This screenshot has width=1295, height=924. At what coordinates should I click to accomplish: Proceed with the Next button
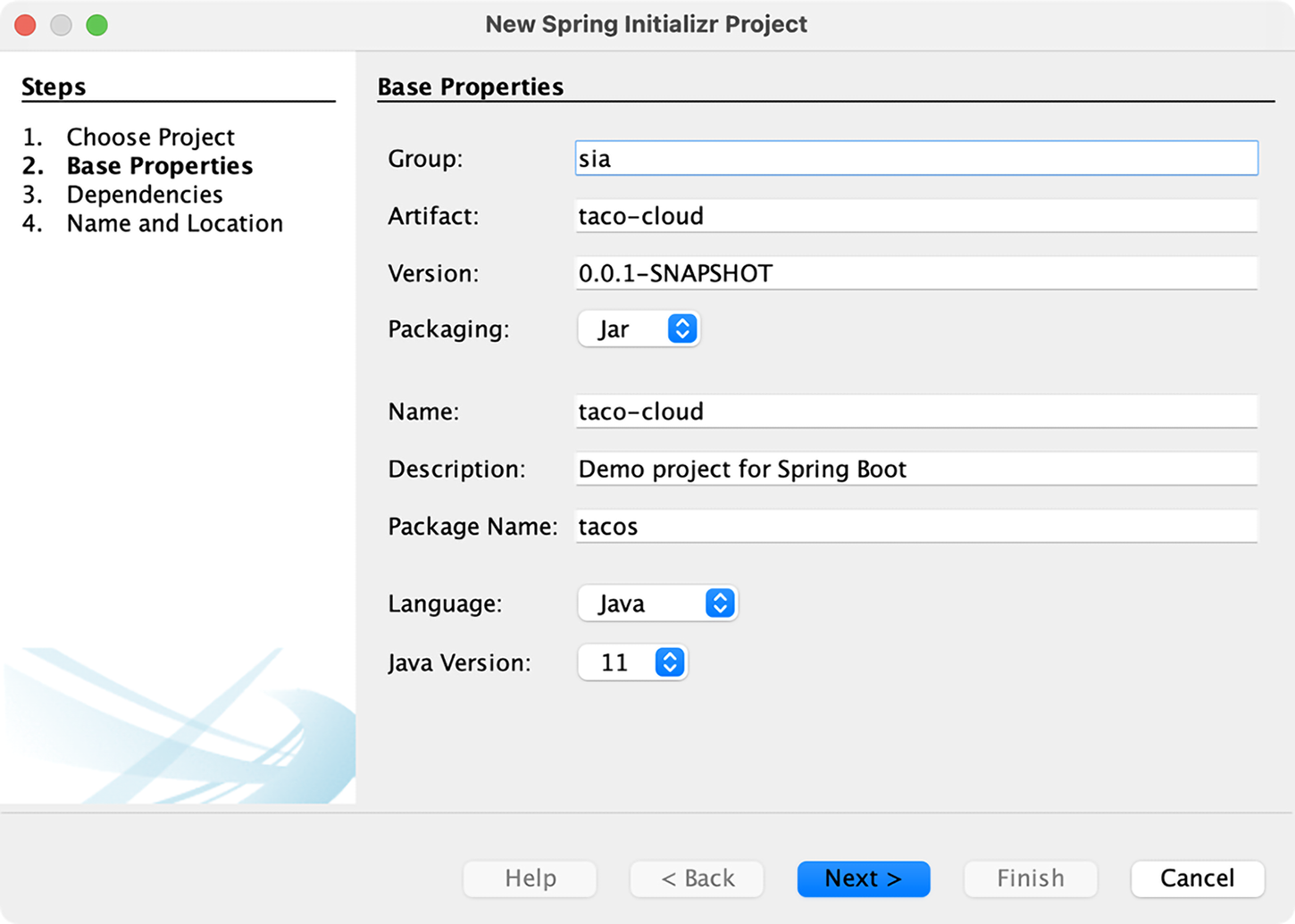click(864, 878)
